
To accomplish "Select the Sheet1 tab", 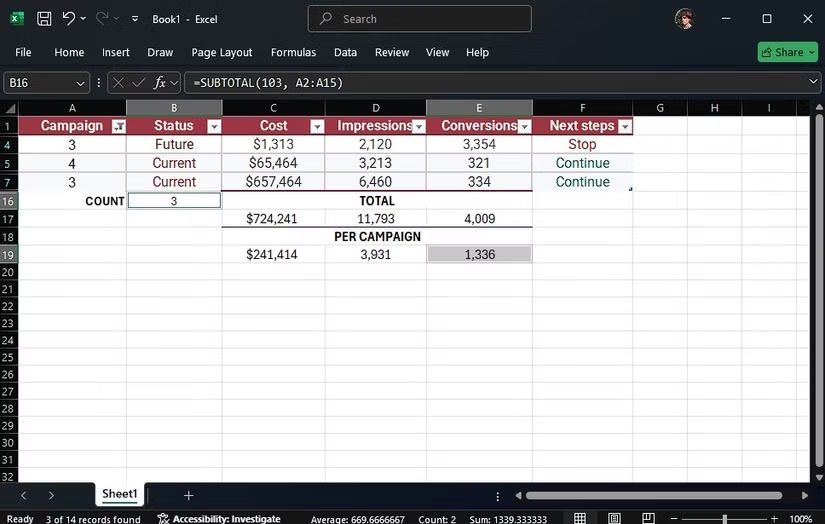I will tap(119, 493).
